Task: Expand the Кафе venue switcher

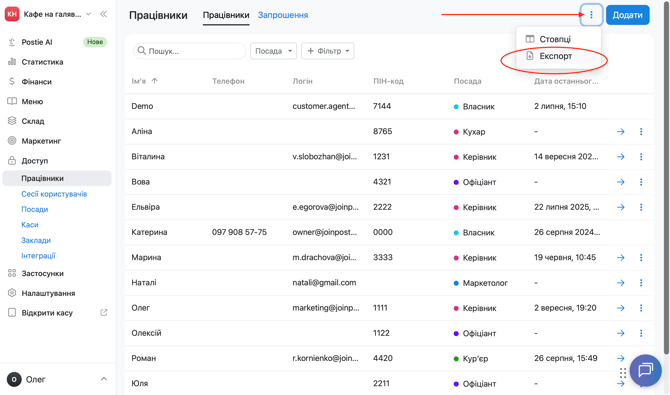Action: pyautogui.click(x=48, y=14)
